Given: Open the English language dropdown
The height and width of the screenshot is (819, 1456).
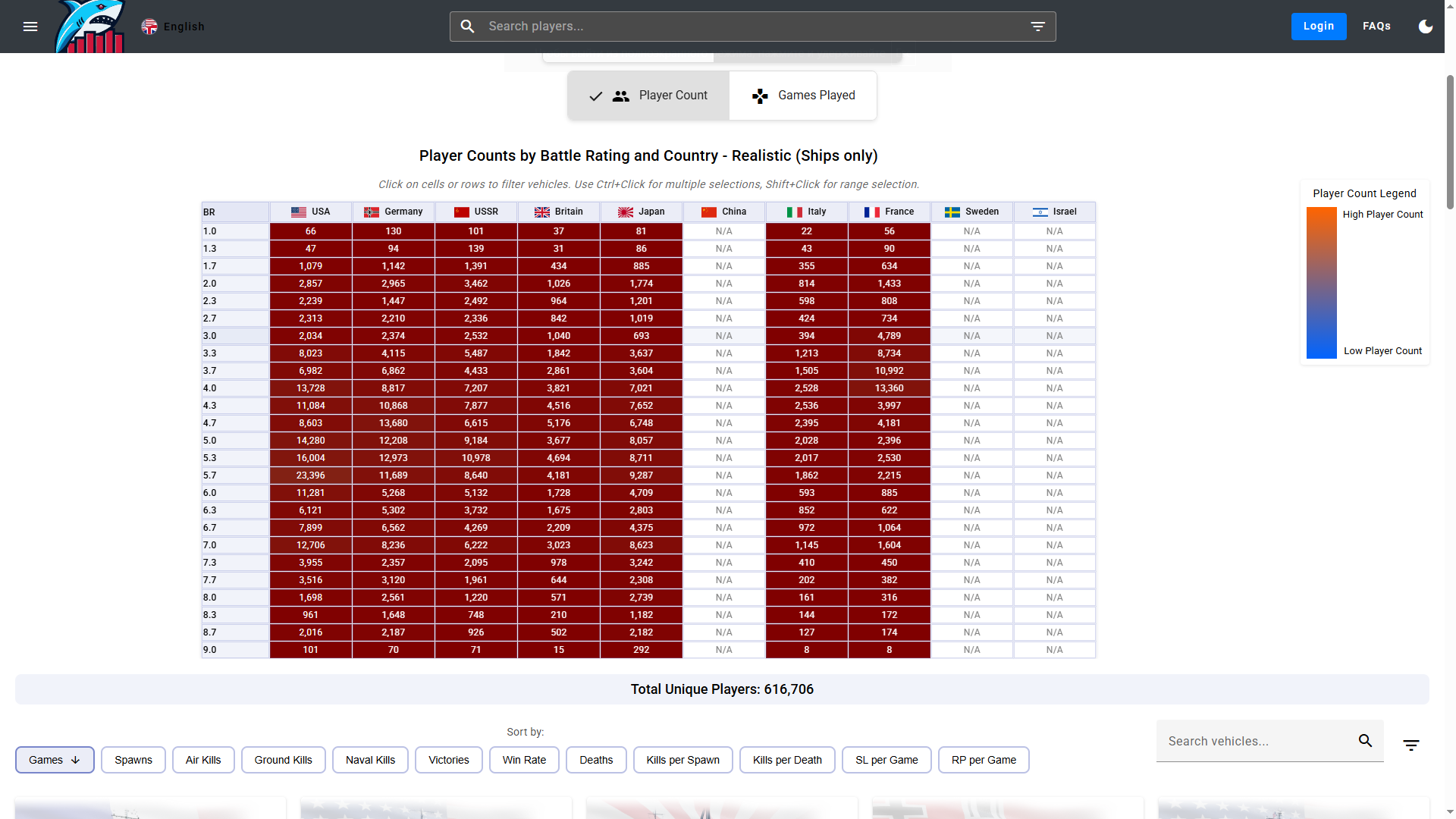Looking at the screenshot, I should pos(184,27).
